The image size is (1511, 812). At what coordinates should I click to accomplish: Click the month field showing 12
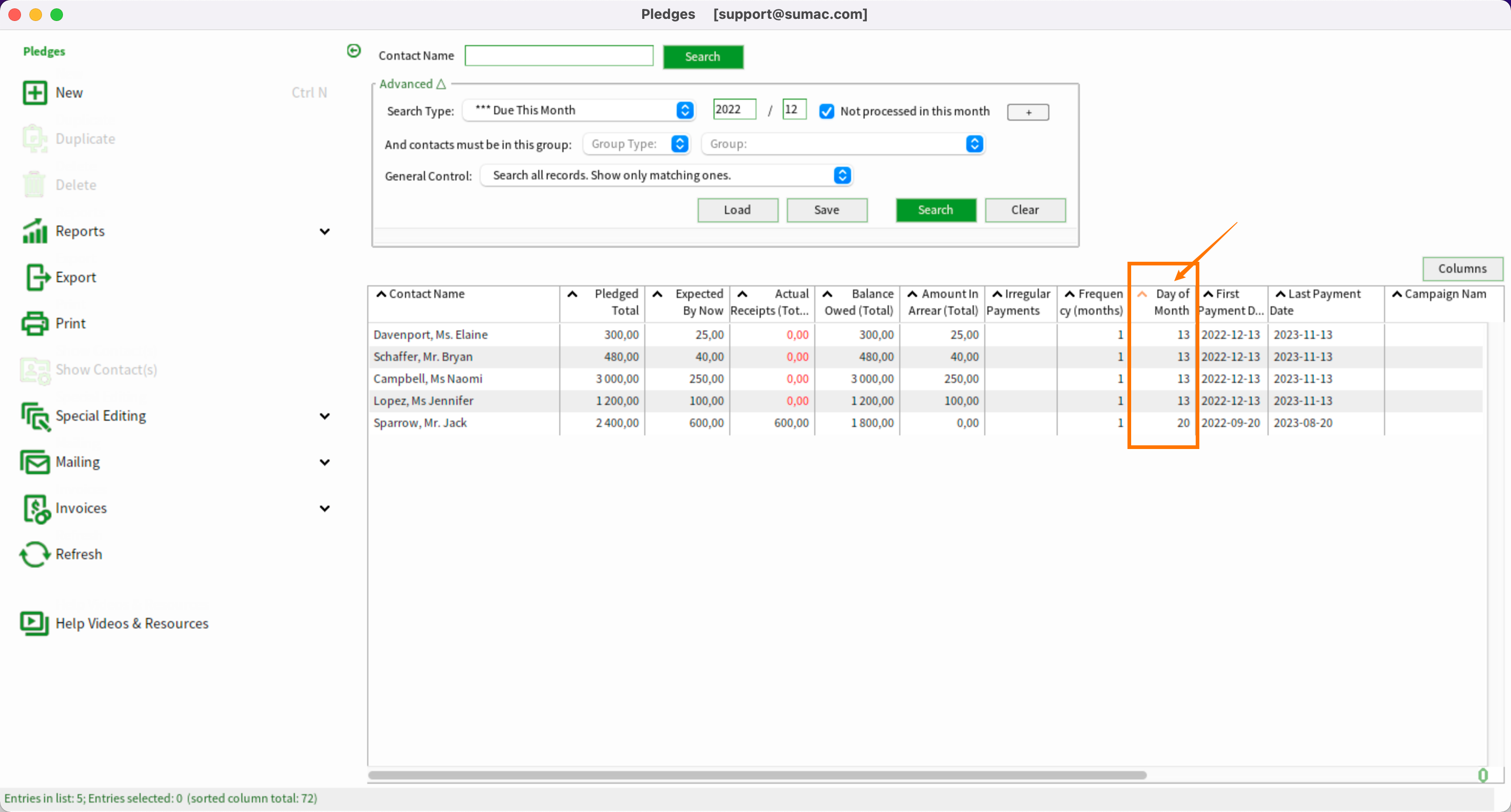[x=795, y=110]
